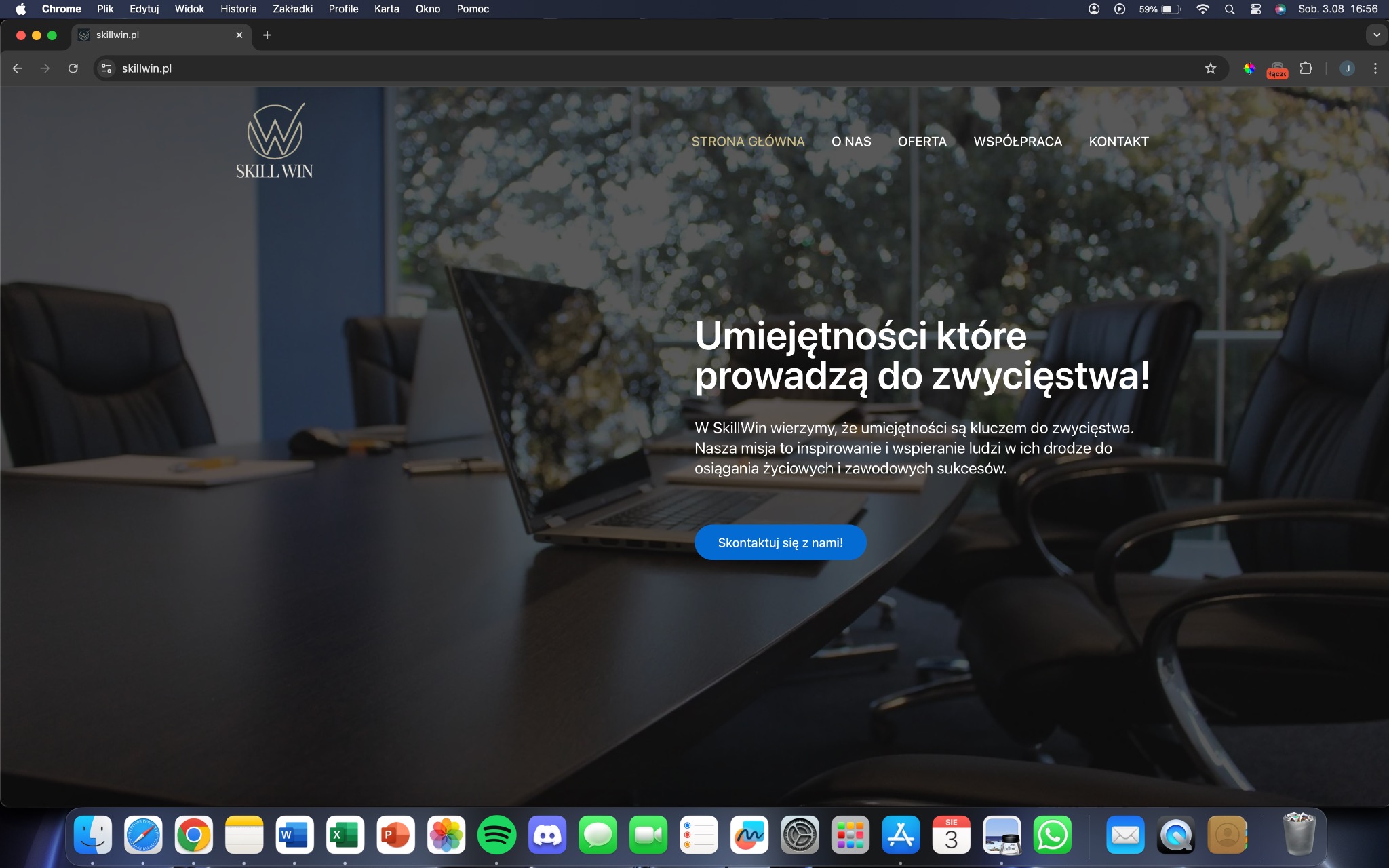Open WhatsApp from the Dock
This screenshot has width=1389, height=868.
point(1052,835)
